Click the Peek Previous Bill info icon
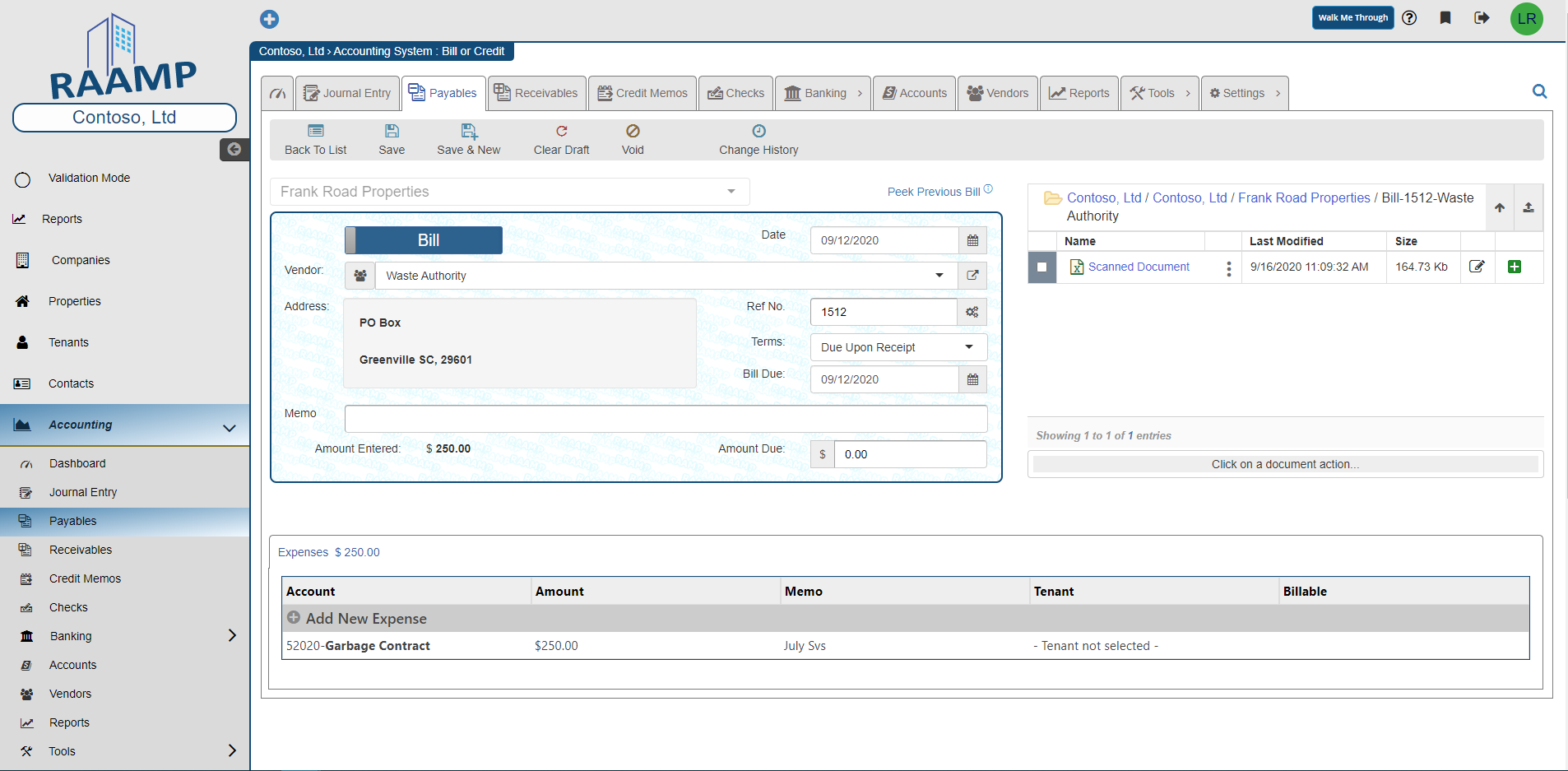Viewport: 1568px width, 771px height. pyautogui.click(x=988, y=189)
